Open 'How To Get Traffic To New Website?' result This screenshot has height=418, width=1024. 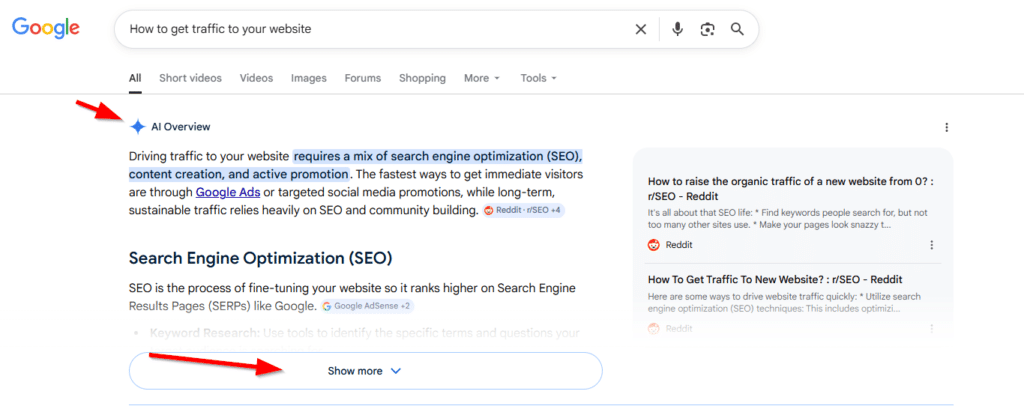pos(775,280)
